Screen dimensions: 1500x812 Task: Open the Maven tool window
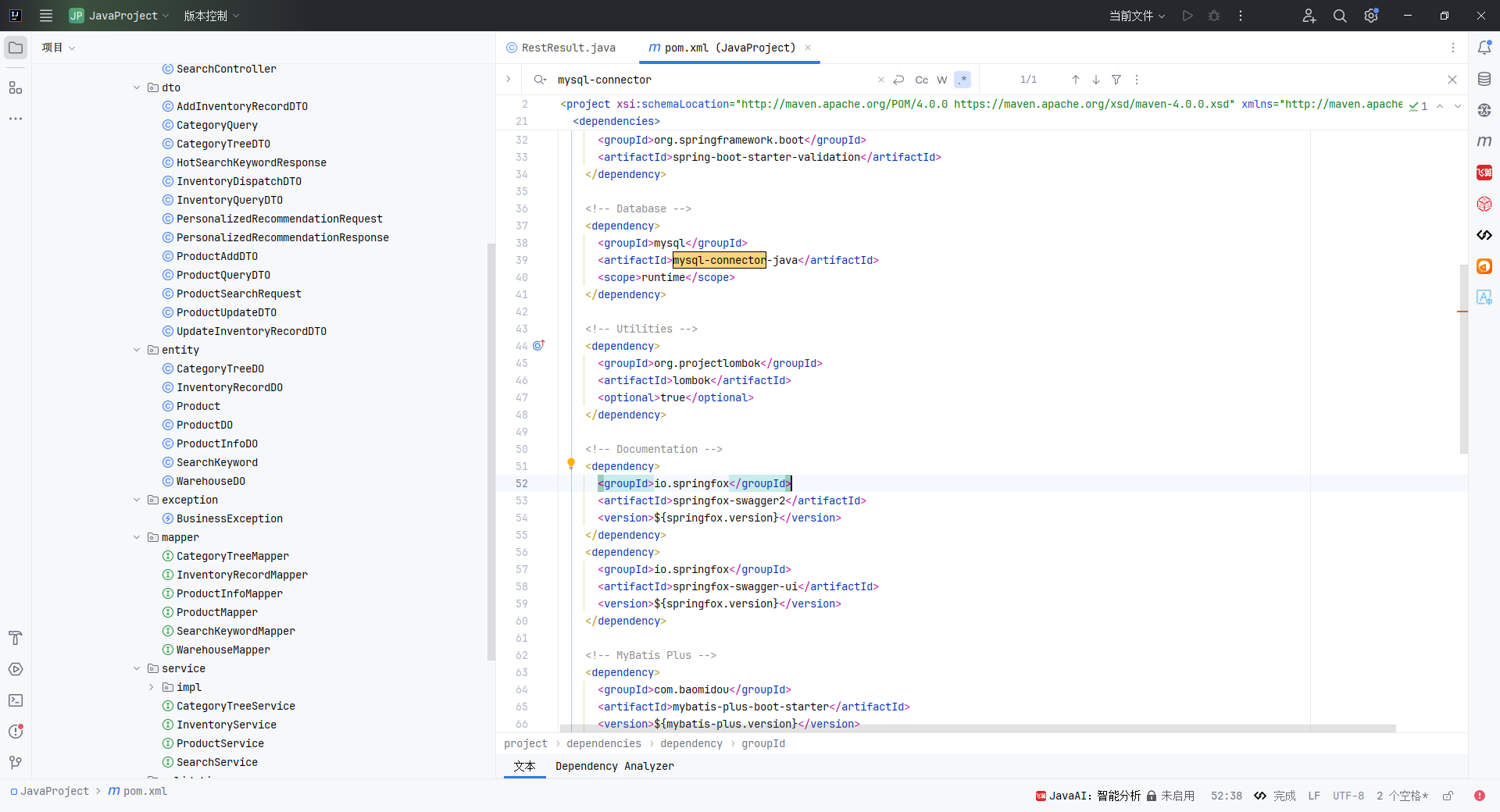point(1484,141)
